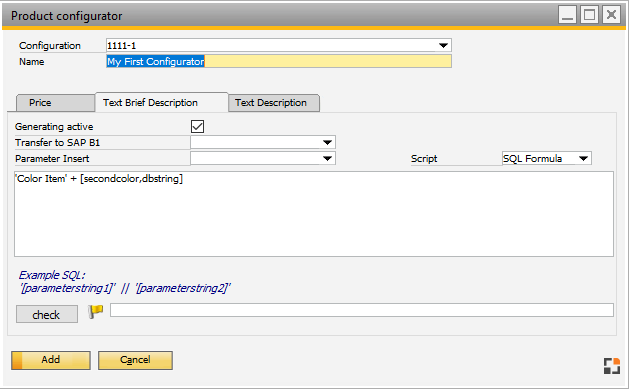Click the check button
Screen dimensions: 629x389
(47, 314)
